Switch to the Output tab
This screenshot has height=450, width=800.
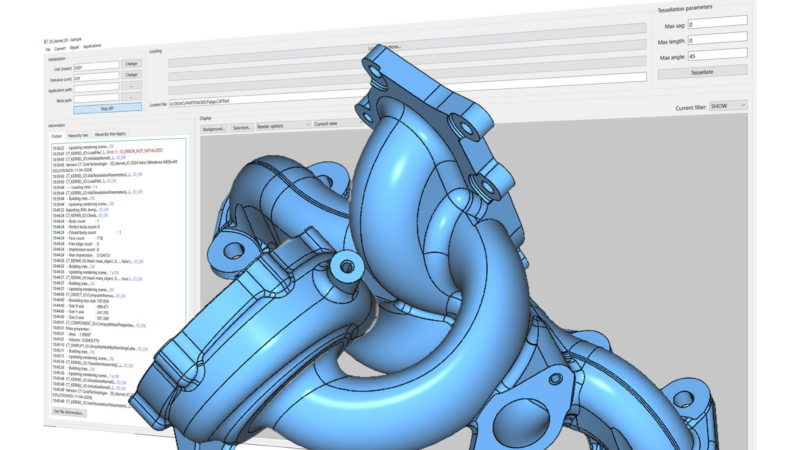click(56, 136)
